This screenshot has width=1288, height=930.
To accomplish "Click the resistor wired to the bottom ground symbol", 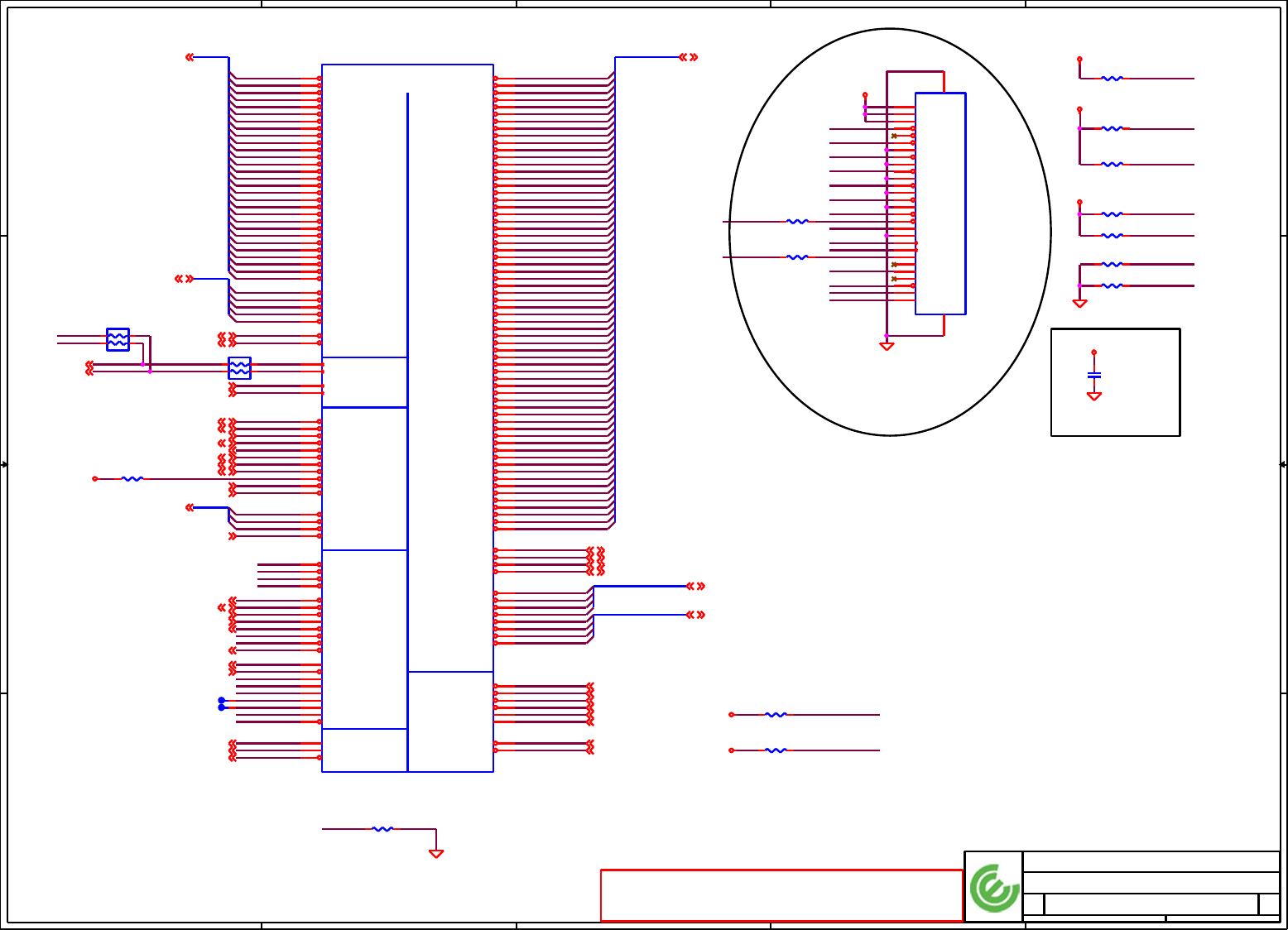I will pos(382,829).
